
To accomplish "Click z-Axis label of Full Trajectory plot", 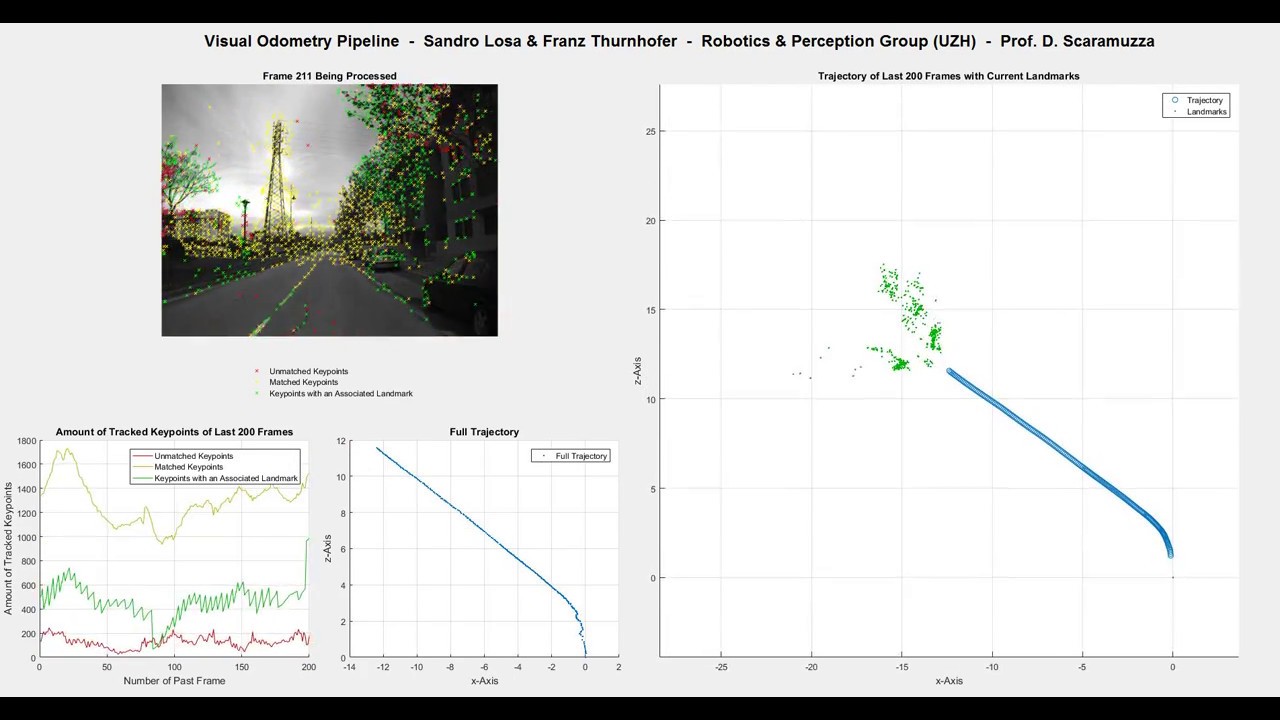I will pos(328,548).
